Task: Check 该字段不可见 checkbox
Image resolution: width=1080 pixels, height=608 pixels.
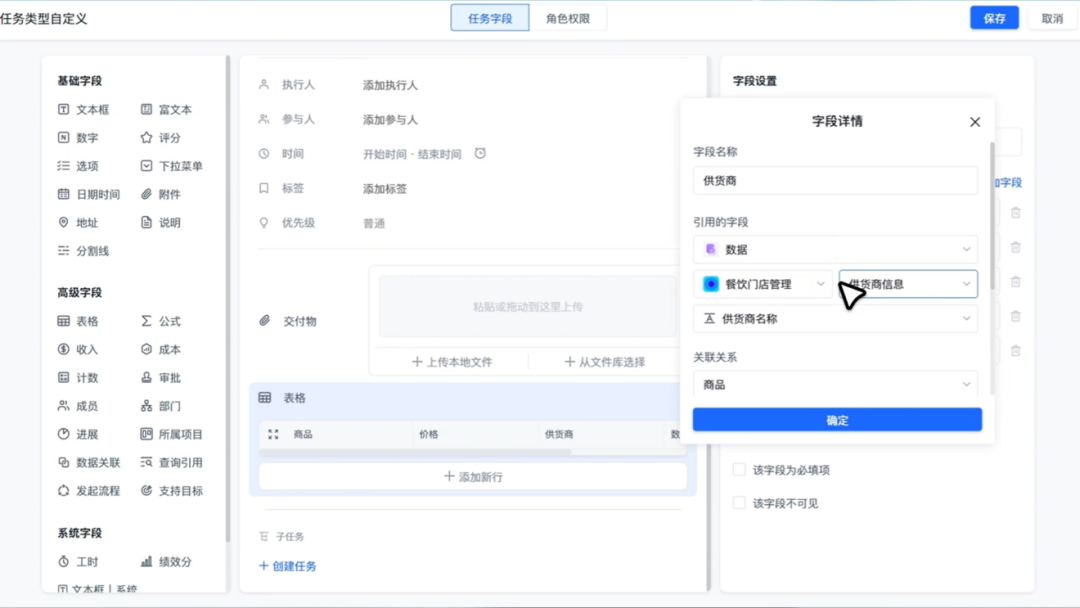Action: coord(739,503)
